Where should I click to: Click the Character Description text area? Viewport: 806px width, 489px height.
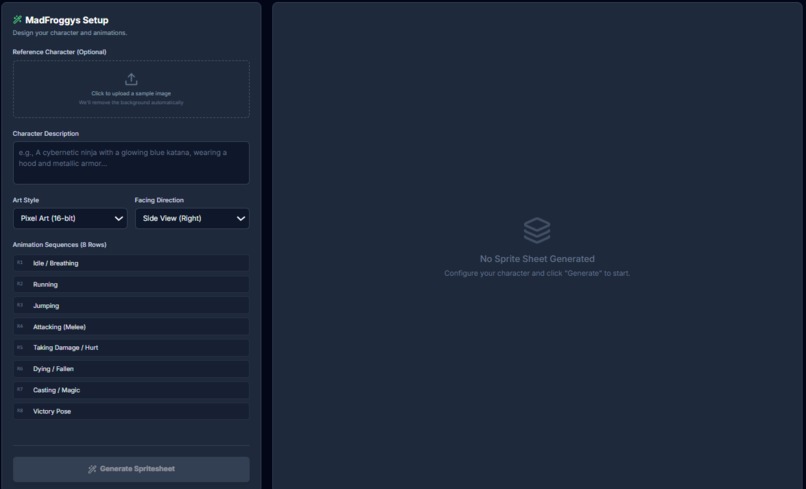pos(131,163)
